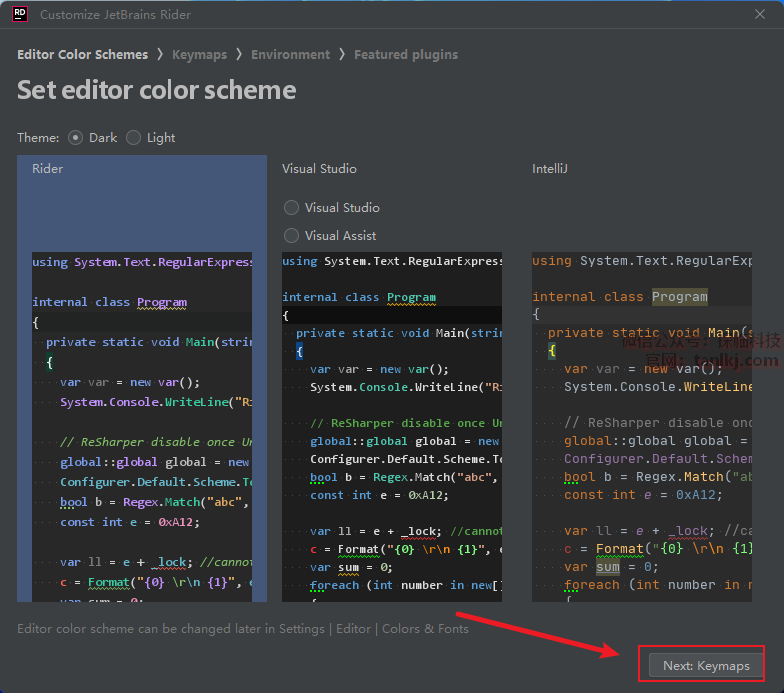Pick the IntelliJ scheme code preview
This screenshot has height=693, width=784.
642,425
